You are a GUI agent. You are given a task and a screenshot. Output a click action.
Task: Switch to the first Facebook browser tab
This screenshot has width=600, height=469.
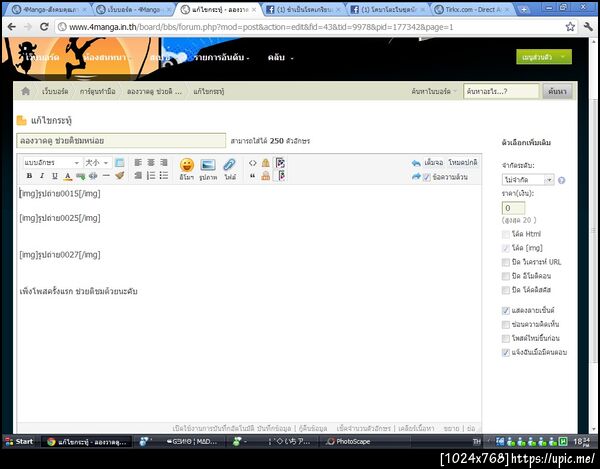pyautogui.click(x=303, y=10)
